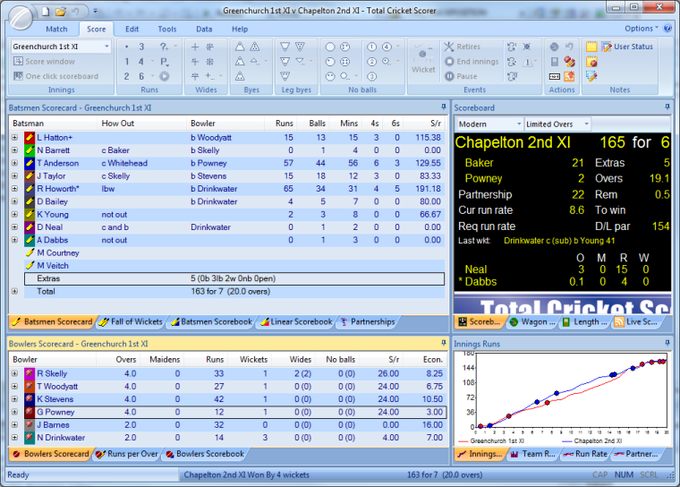680x487 pixels.
Task: Click the pin icon on Batsmen Scorecard panel
Action: [x=442, y=106]
